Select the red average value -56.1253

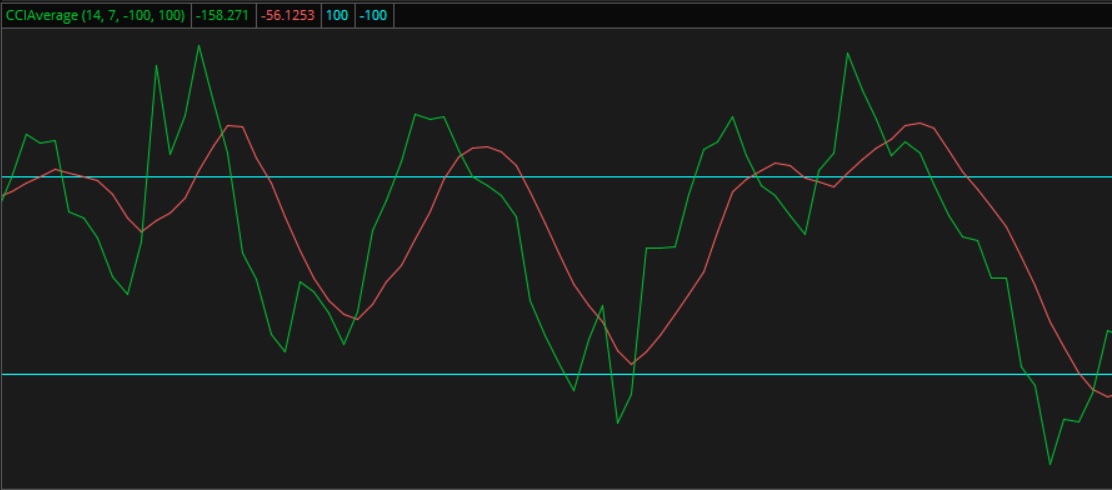point(287,16)
